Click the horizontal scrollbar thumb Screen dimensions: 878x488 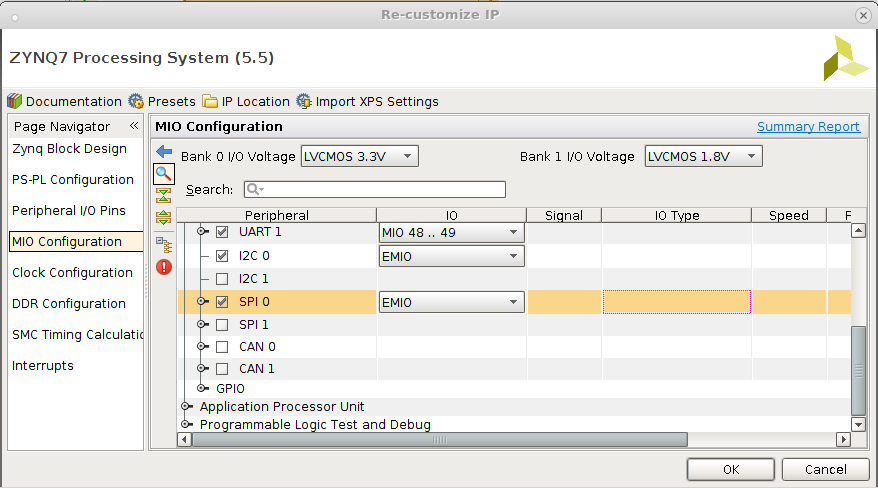[440, 440]
